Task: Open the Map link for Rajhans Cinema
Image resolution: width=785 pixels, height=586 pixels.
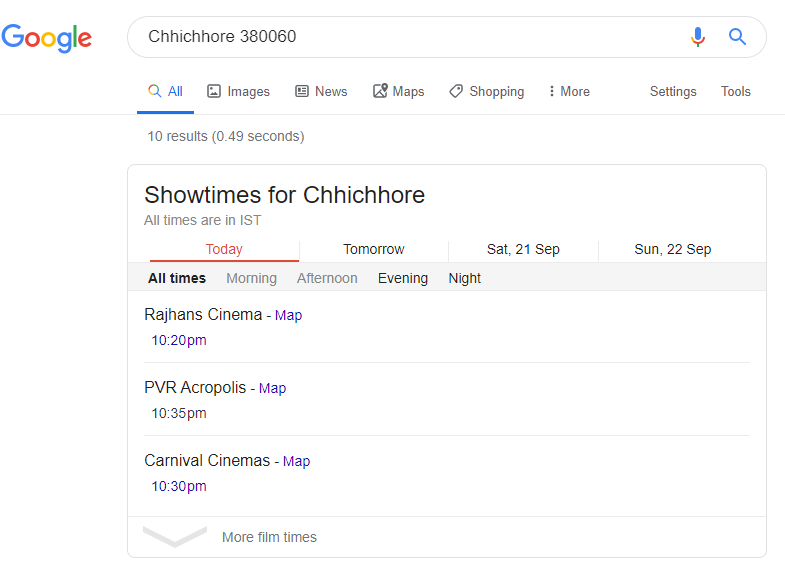Action: pyautogui.click(x=288, y=315)
